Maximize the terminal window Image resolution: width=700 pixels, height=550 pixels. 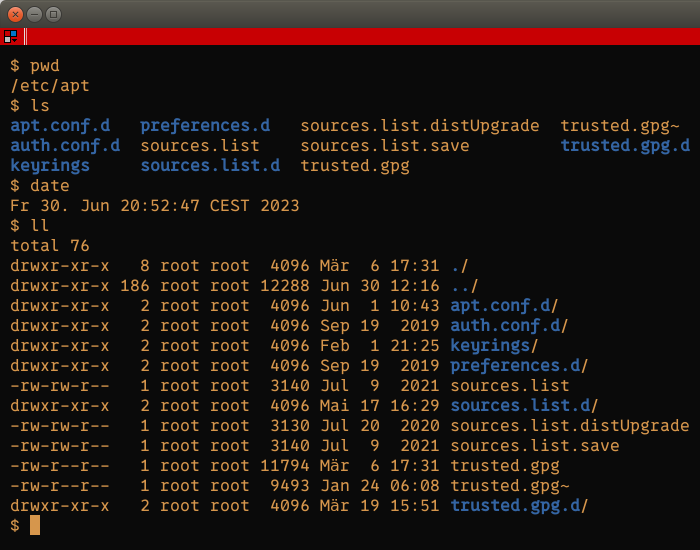tap(54, 15)
